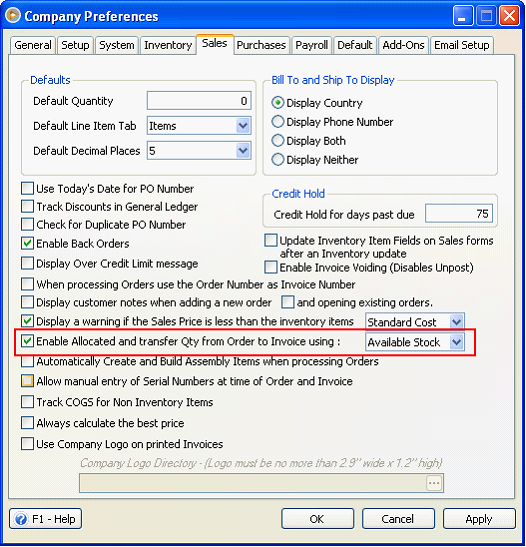The image size is (526, 547).
Task: Select Display Phone Number radio button
Action: click(278, 122)
